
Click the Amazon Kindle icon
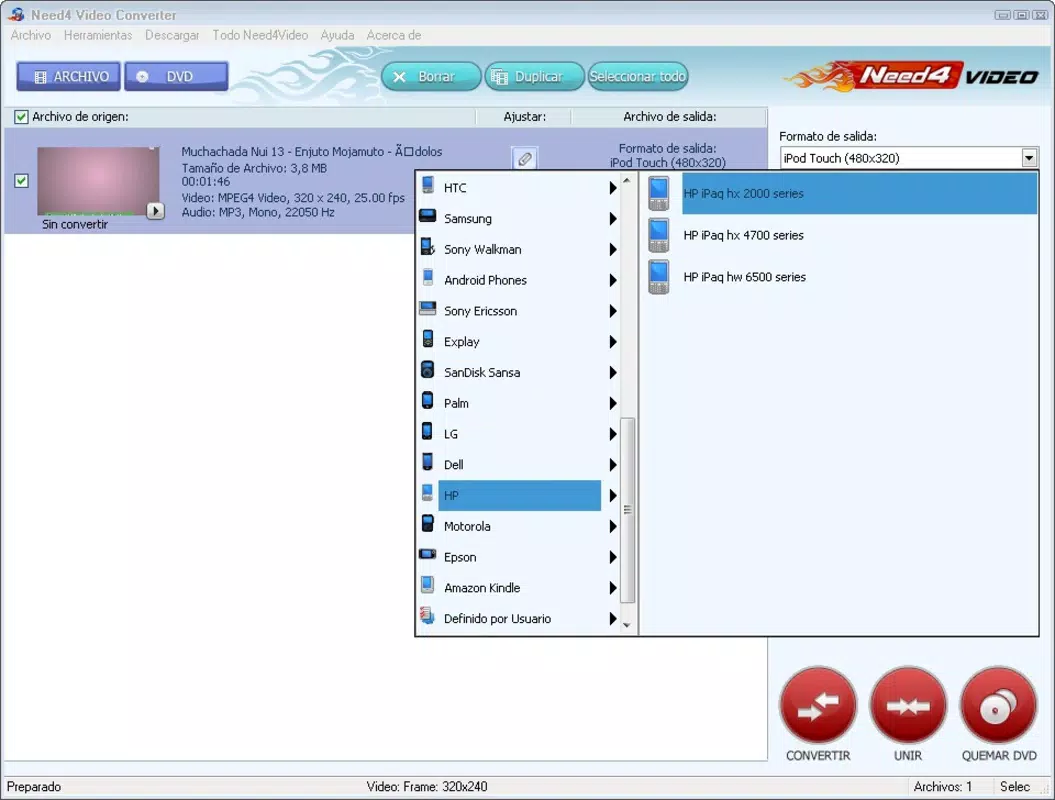point(428,586)
